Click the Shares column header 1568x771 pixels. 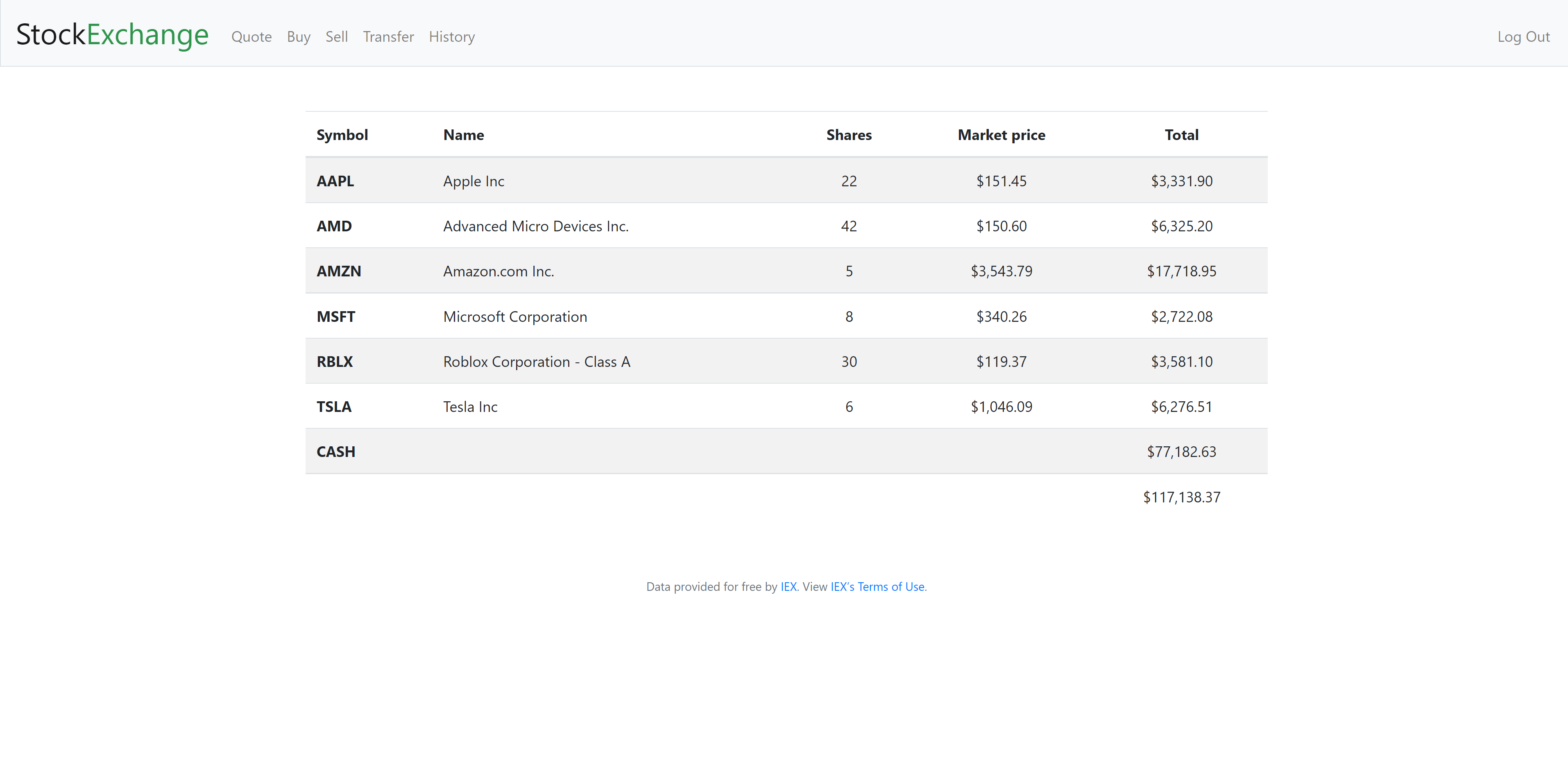pyautogui.click(x=849, y=135)
